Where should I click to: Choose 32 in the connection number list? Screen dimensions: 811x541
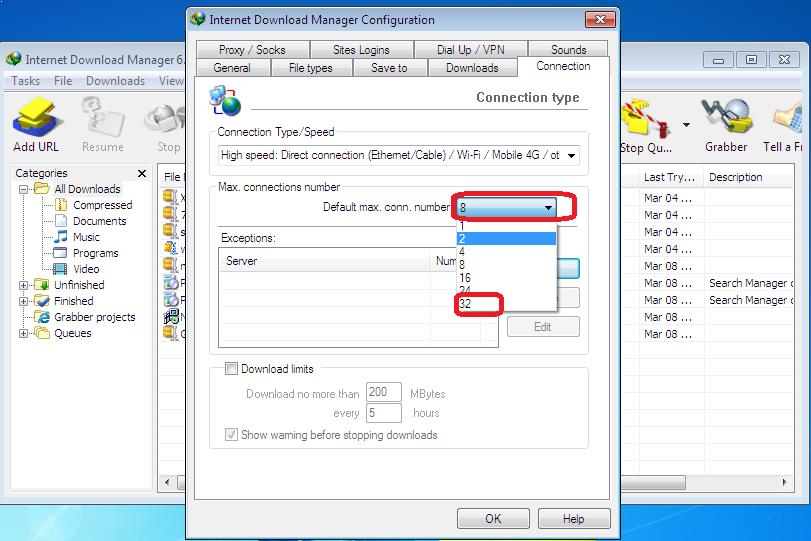[506, 304]
